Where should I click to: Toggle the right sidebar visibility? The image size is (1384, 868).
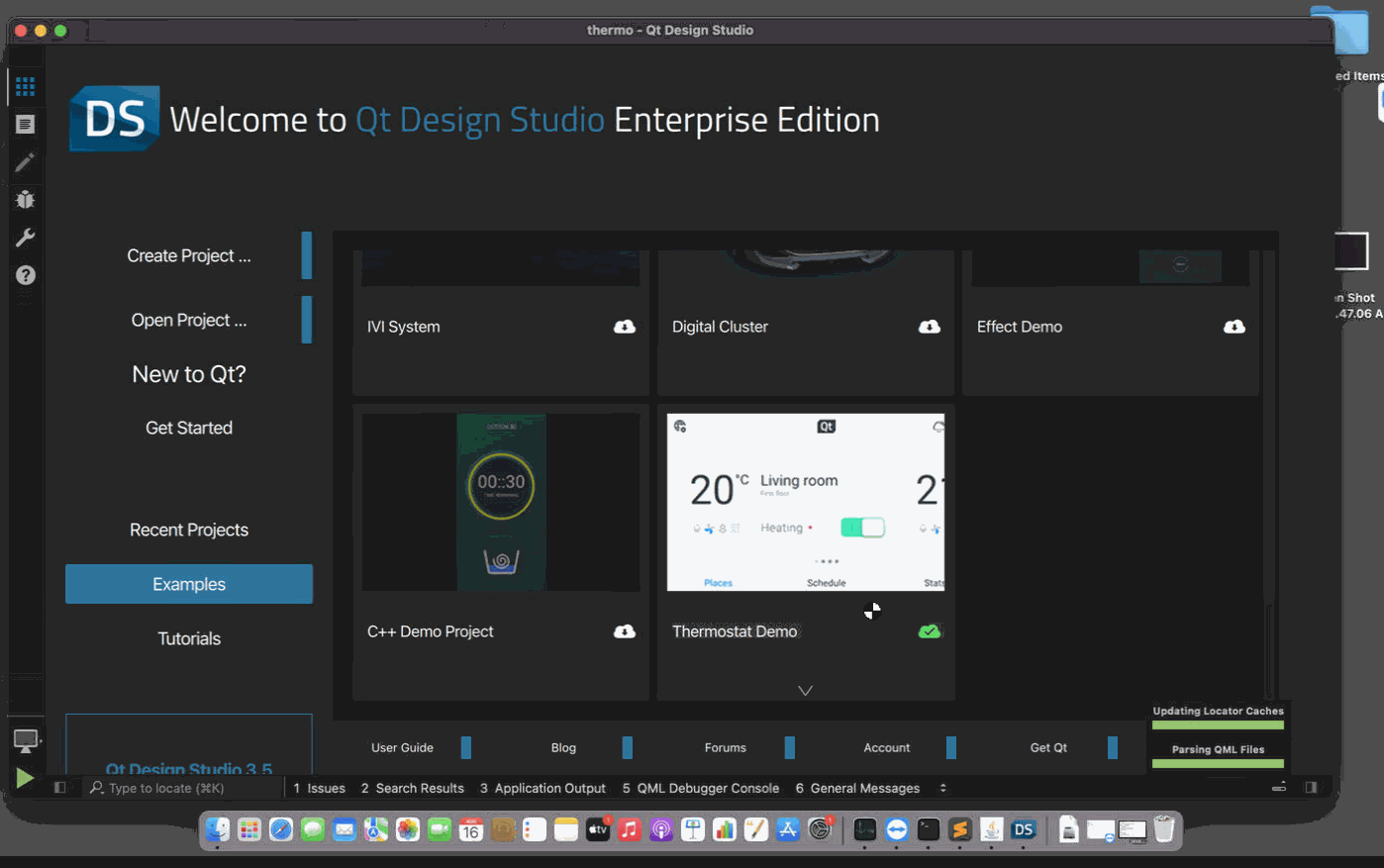point(1311,788)
